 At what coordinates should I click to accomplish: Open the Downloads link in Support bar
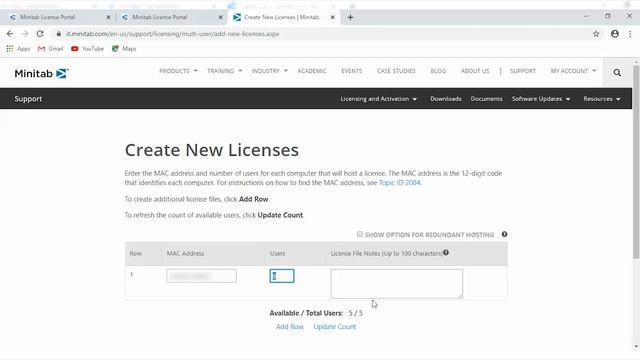pos(445,99)
